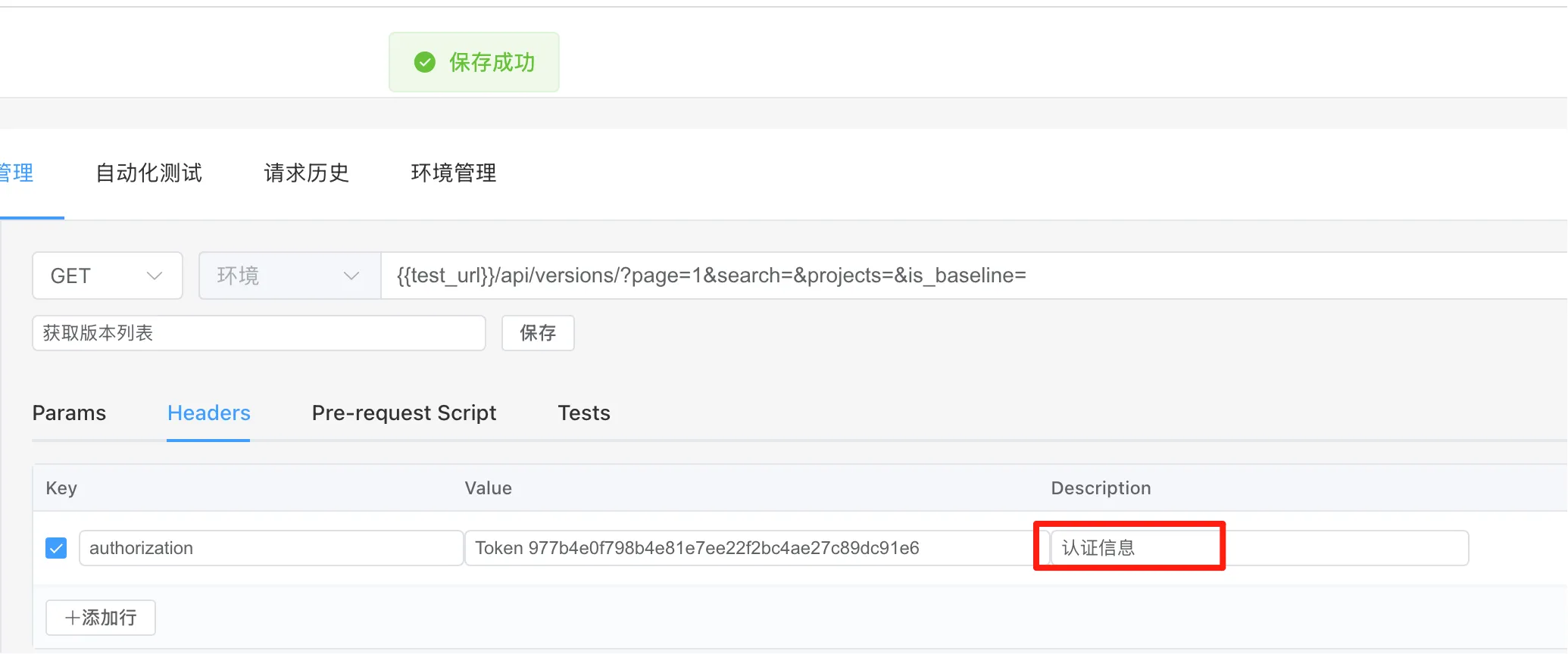This screenshot has width=1568, height=654.
Task: Open the GET request method dropdown
Action: pos(107,276)
